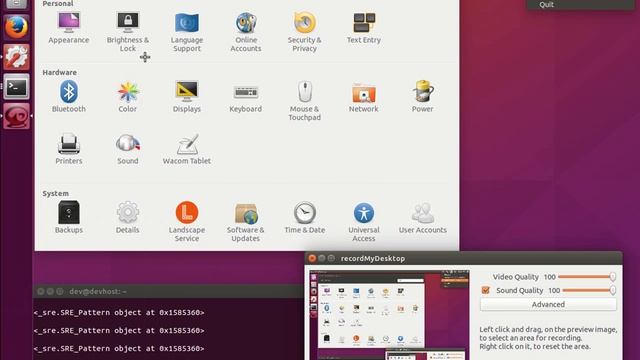Click the Video Quality value 100
Viewport: 640px width, 360px height.
[549, 277]
